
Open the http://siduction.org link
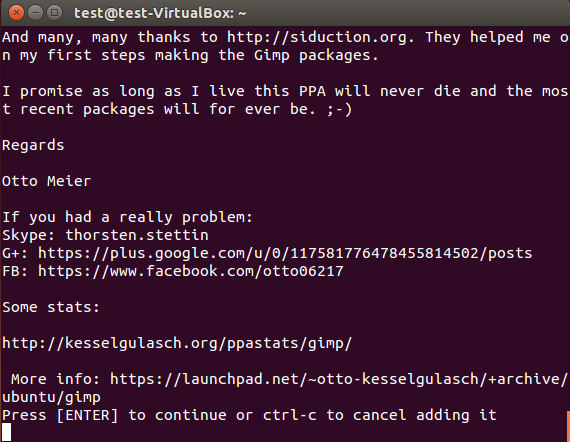[x=317, y=37]
